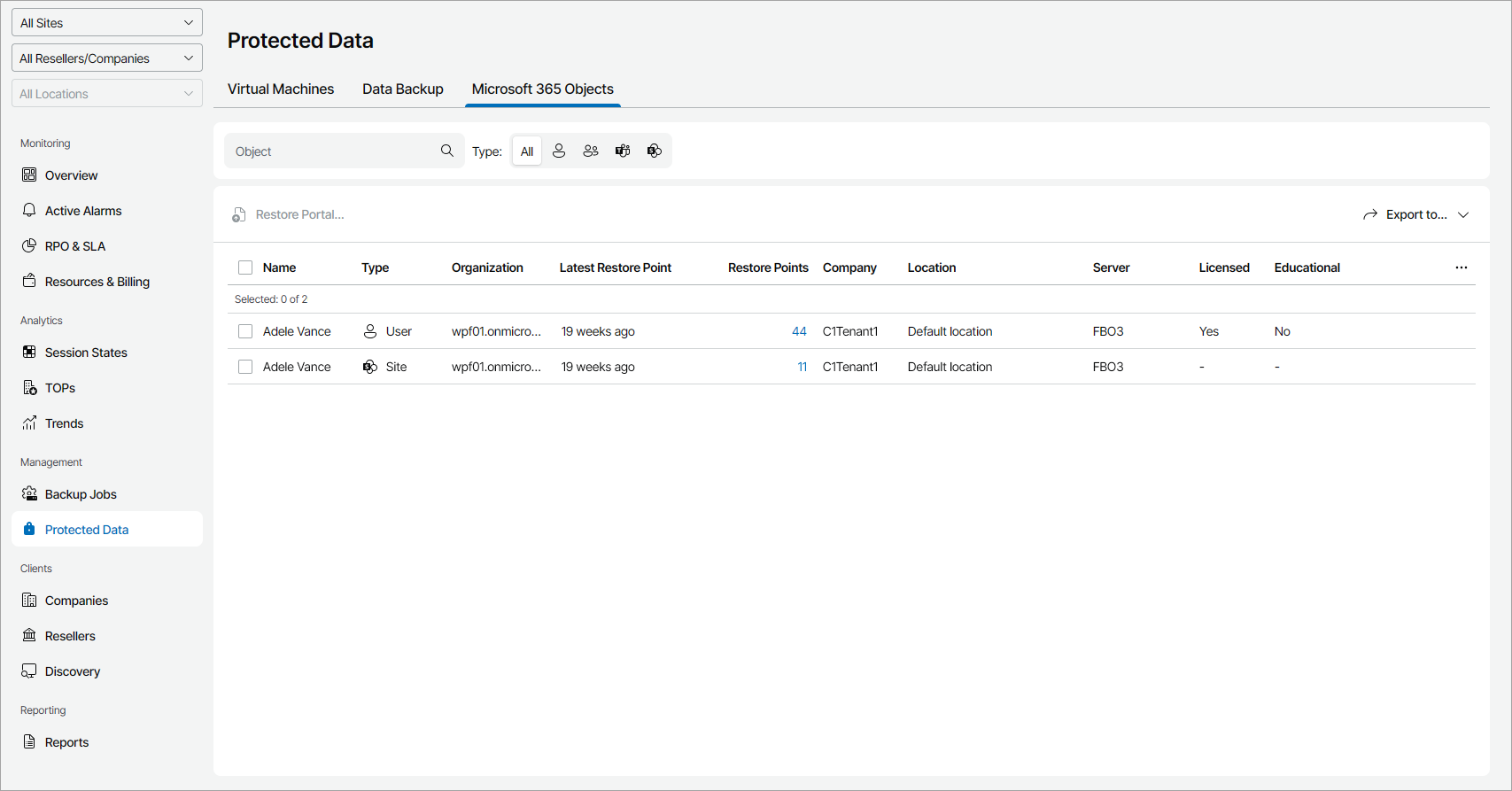This screenshot has width=1512, height=791.
Task: Switch to the Virtual Machines tab
Action: click(281, 89)
